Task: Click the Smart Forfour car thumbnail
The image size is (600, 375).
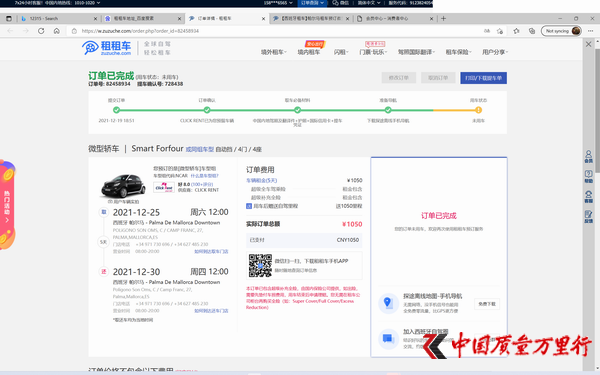Action: (x=123, y=186)
